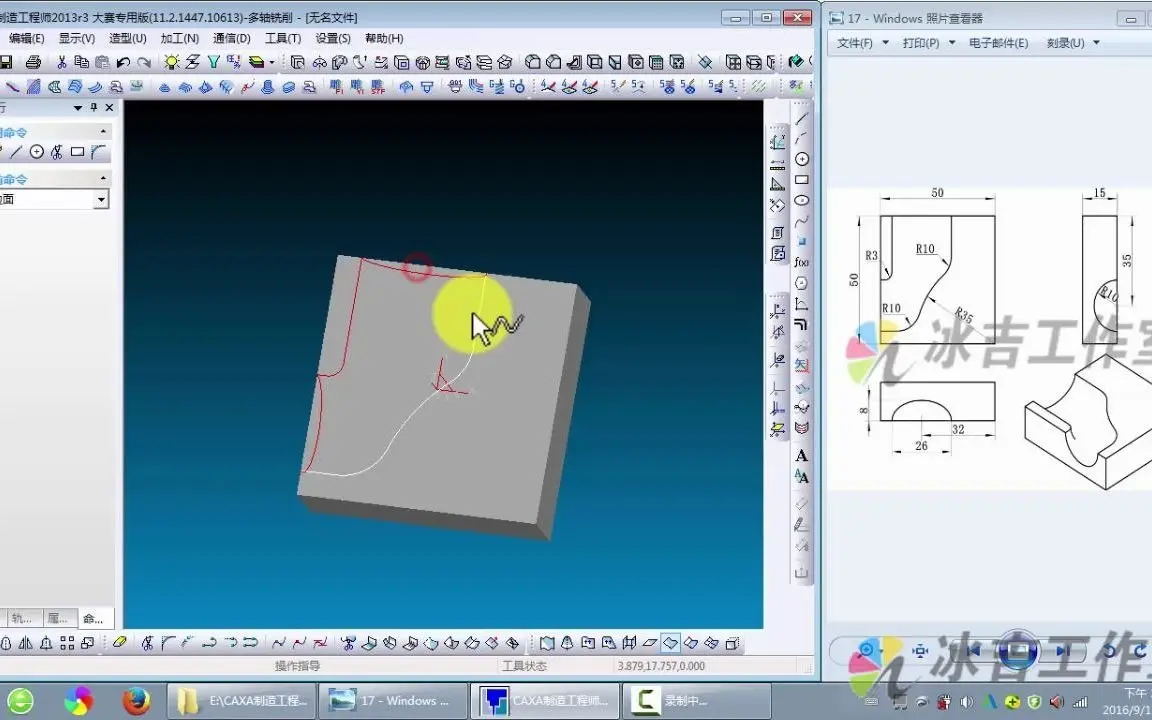Click the green funnel filter icon
1152x720 pixels.
click(x=213, y=62)
